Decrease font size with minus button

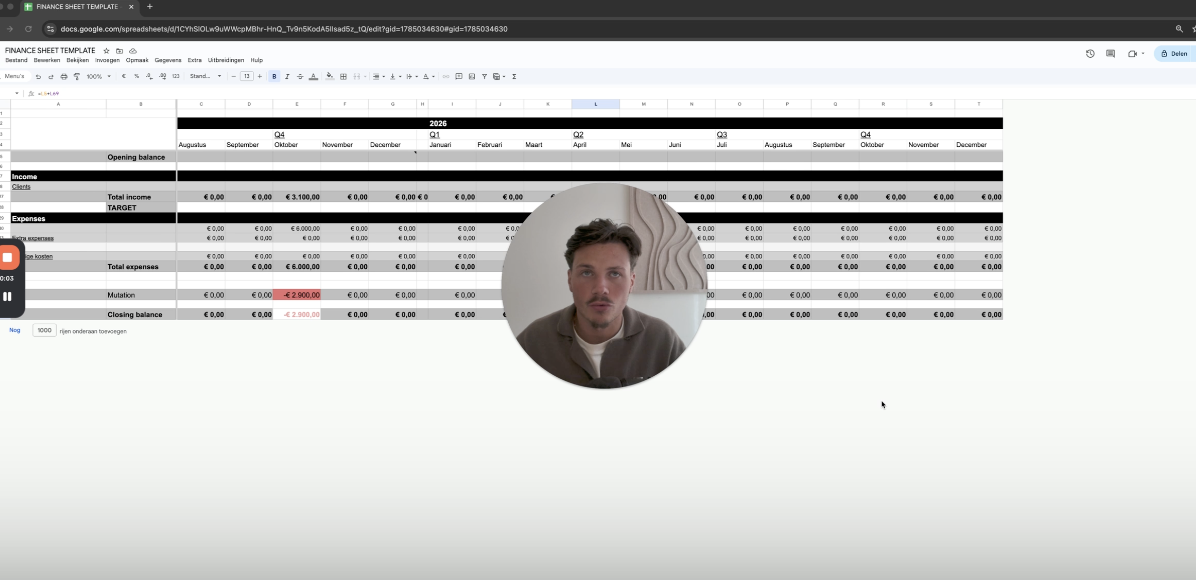click(233, 76)
